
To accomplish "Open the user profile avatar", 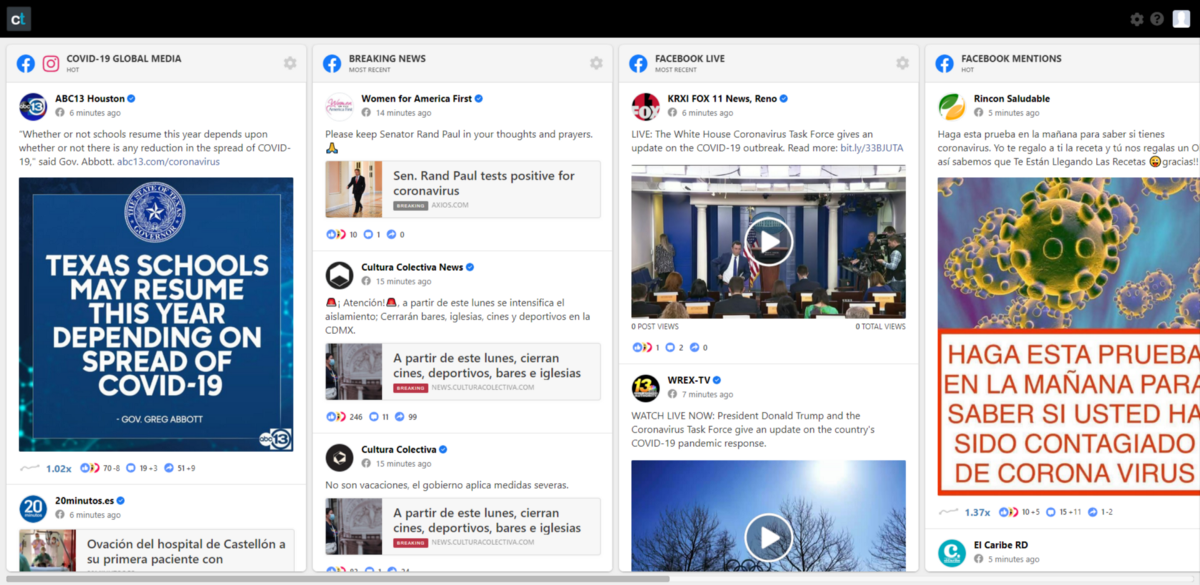I will [1181, 19].
